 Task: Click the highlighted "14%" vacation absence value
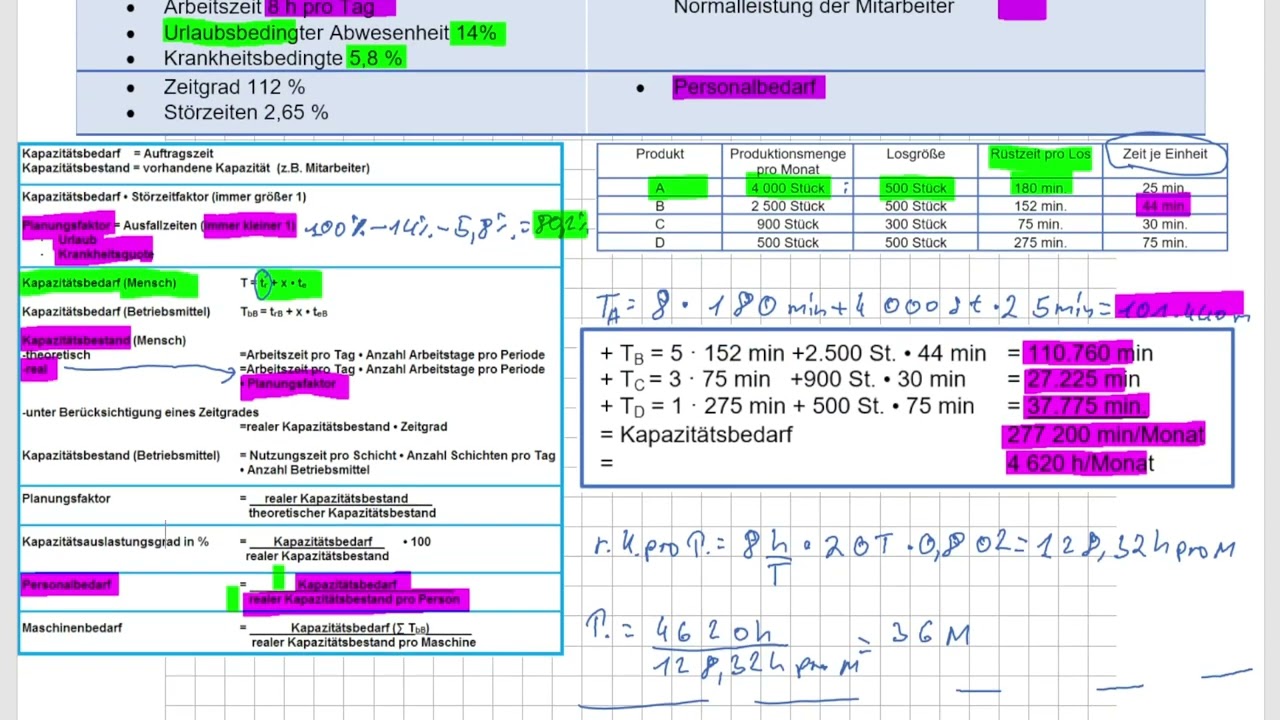[x=476, y=33]
